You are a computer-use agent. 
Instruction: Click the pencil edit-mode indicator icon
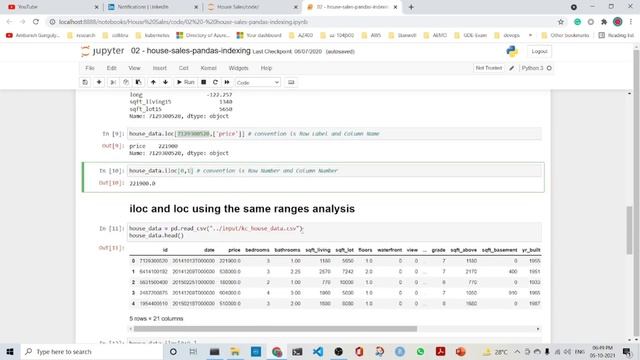point(511,68)
